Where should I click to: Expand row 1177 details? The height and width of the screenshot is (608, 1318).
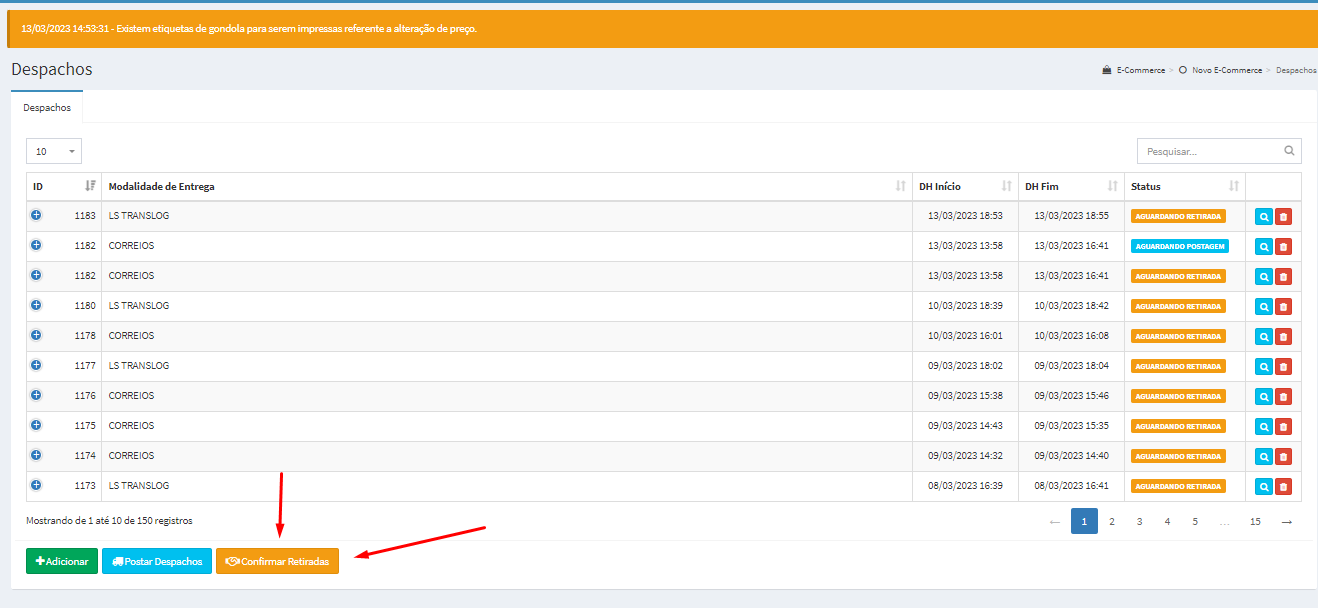click(36, 365)
